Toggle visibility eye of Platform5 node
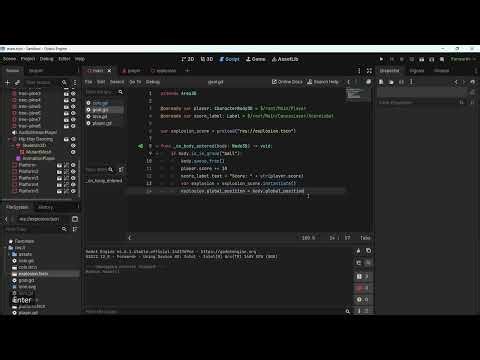480x360 pixels. 73,191
